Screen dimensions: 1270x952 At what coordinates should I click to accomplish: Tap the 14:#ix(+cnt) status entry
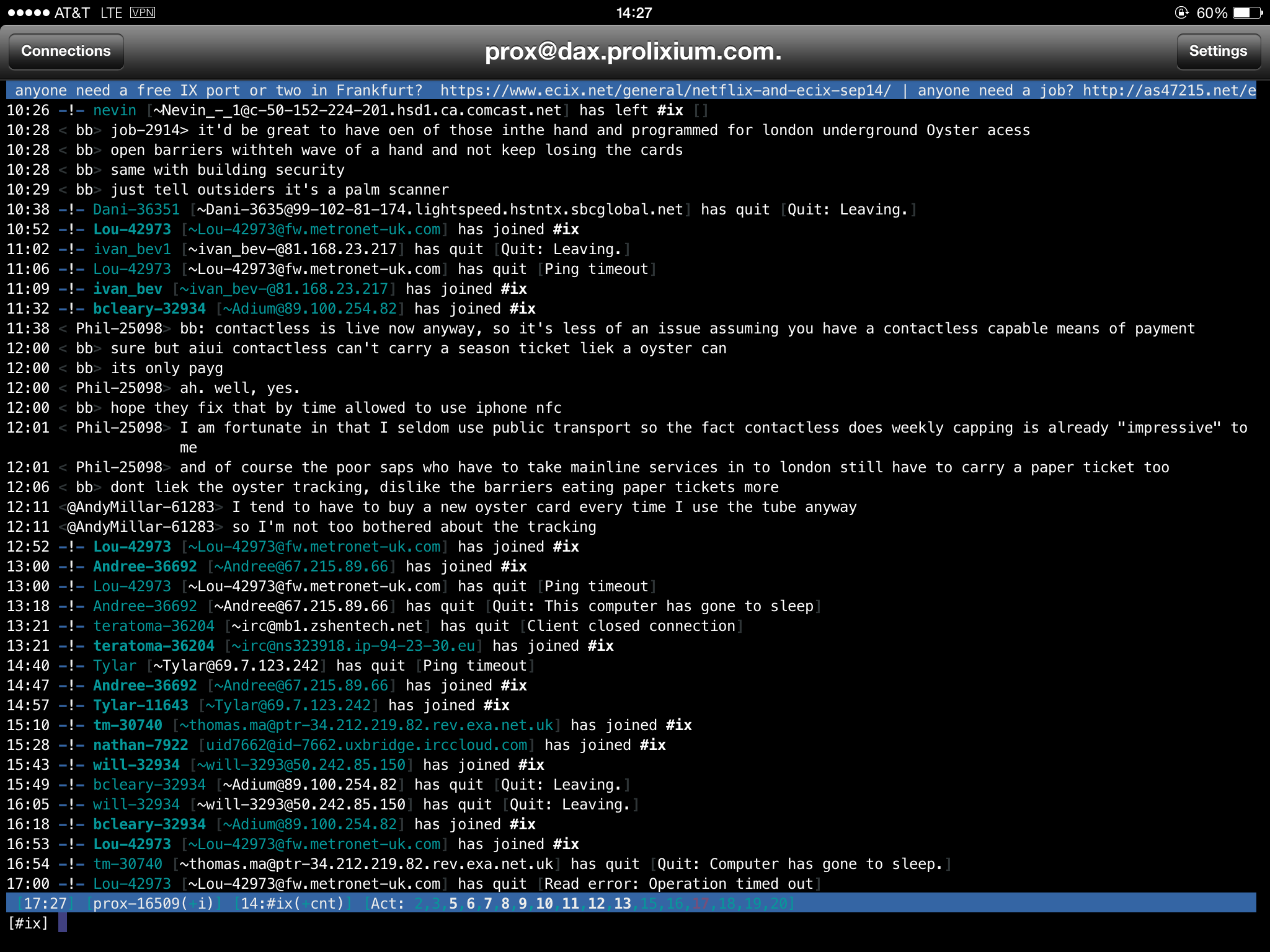pos(292,904)
